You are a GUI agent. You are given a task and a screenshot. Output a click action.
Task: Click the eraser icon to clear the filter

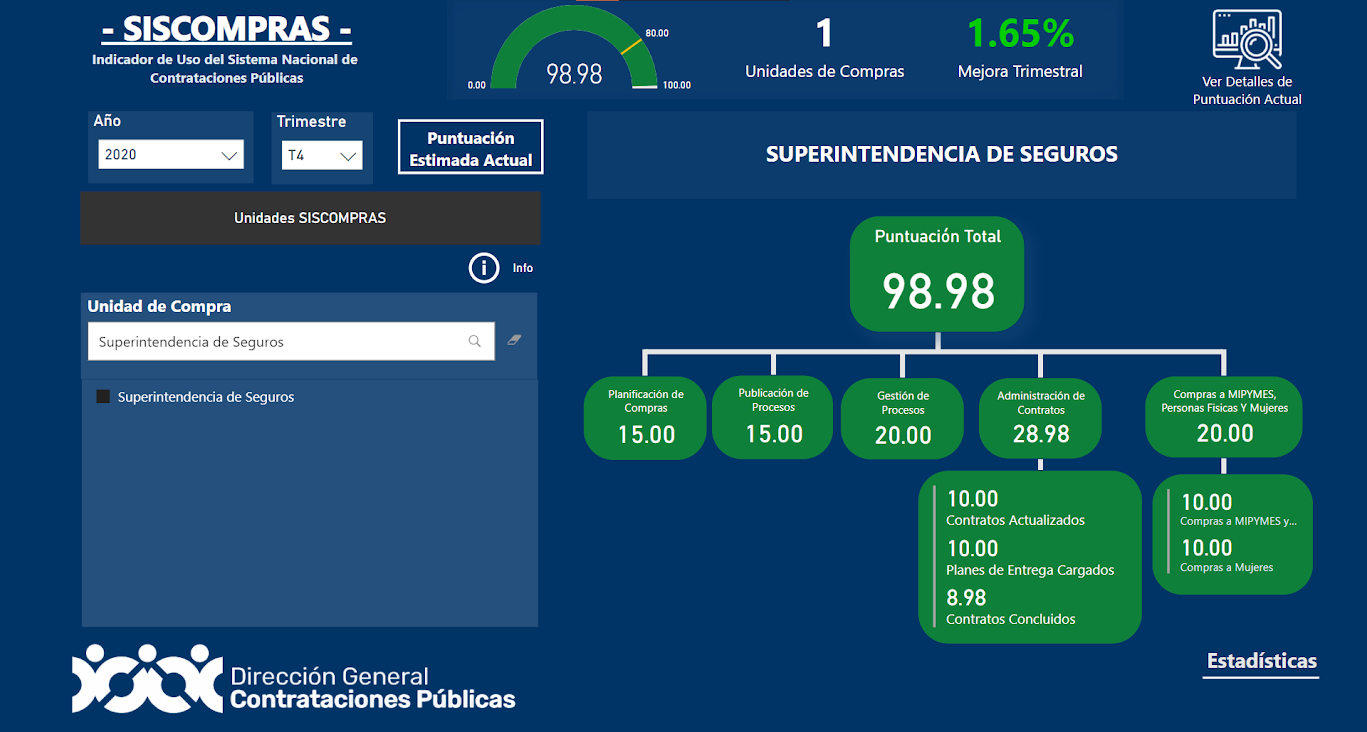pos(513,341)
